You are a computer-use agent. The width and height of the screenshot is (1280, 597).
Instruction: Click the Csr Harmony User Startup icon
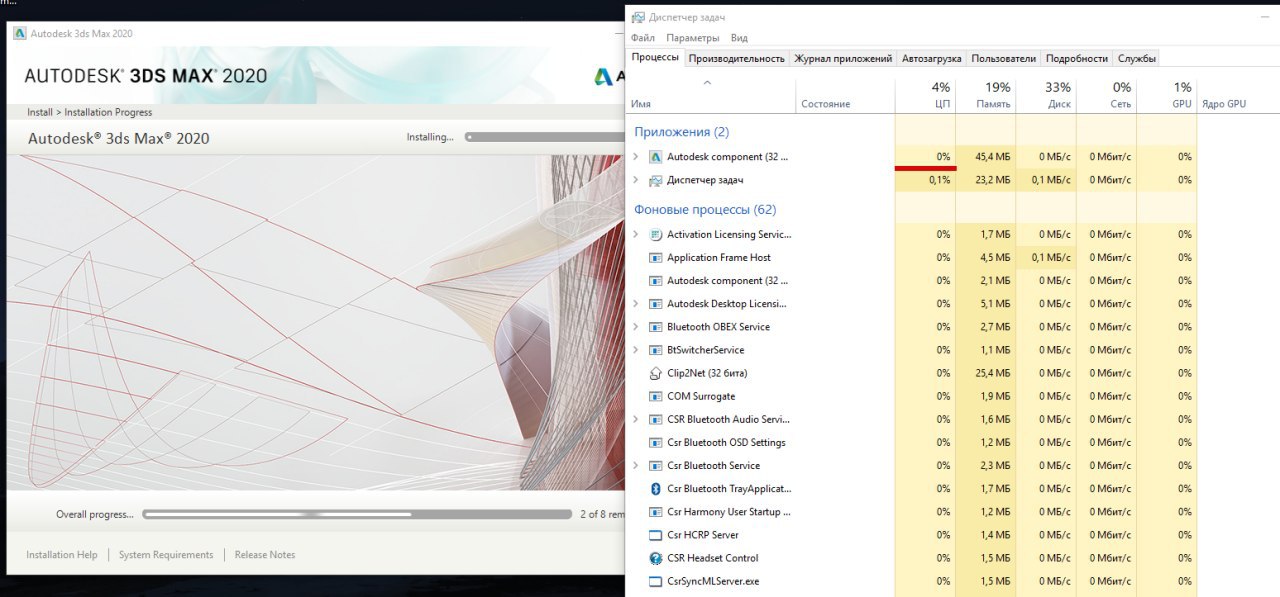coord(656,512)
